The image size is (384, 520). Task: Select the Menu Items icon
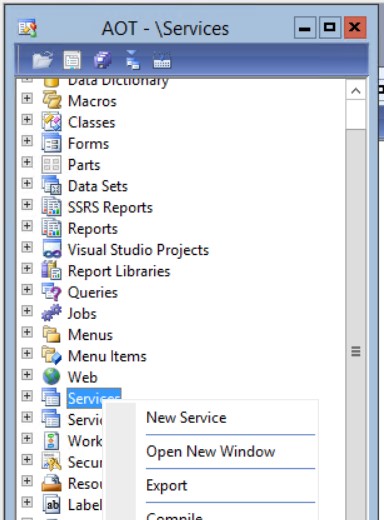52,356
